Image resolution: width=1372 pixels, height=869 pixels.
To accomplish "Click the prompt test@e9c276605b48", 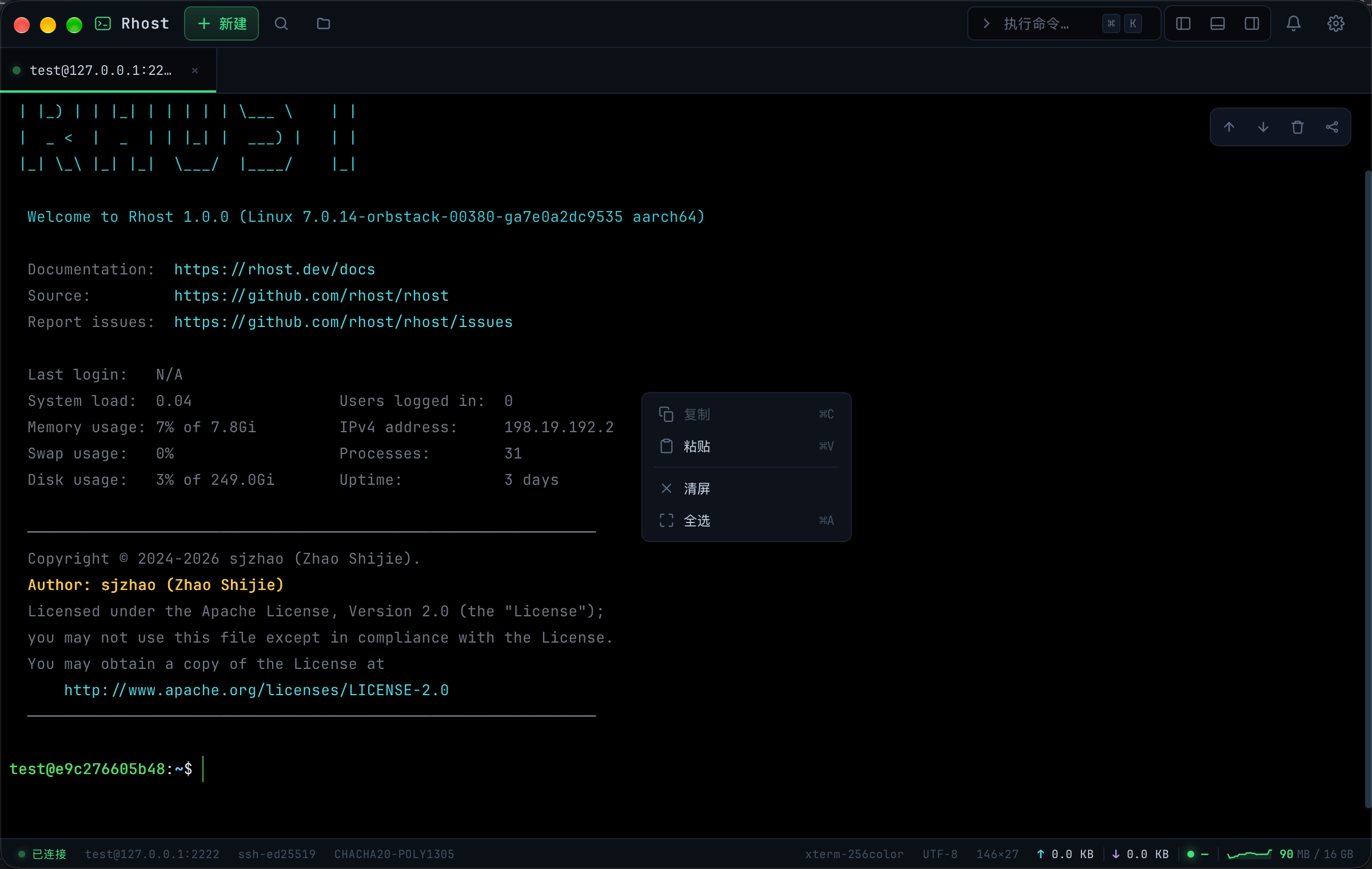I will 87,769.
